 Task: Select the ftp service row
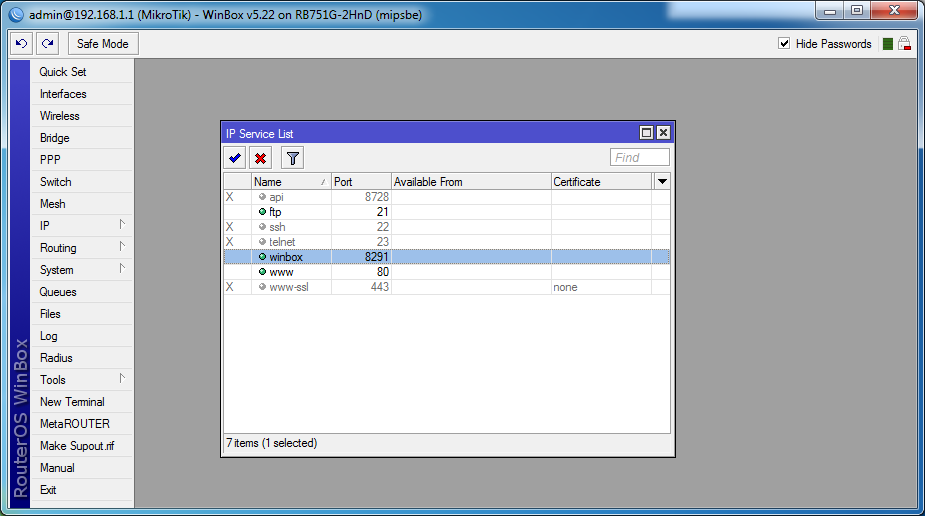tap(447, 212)
